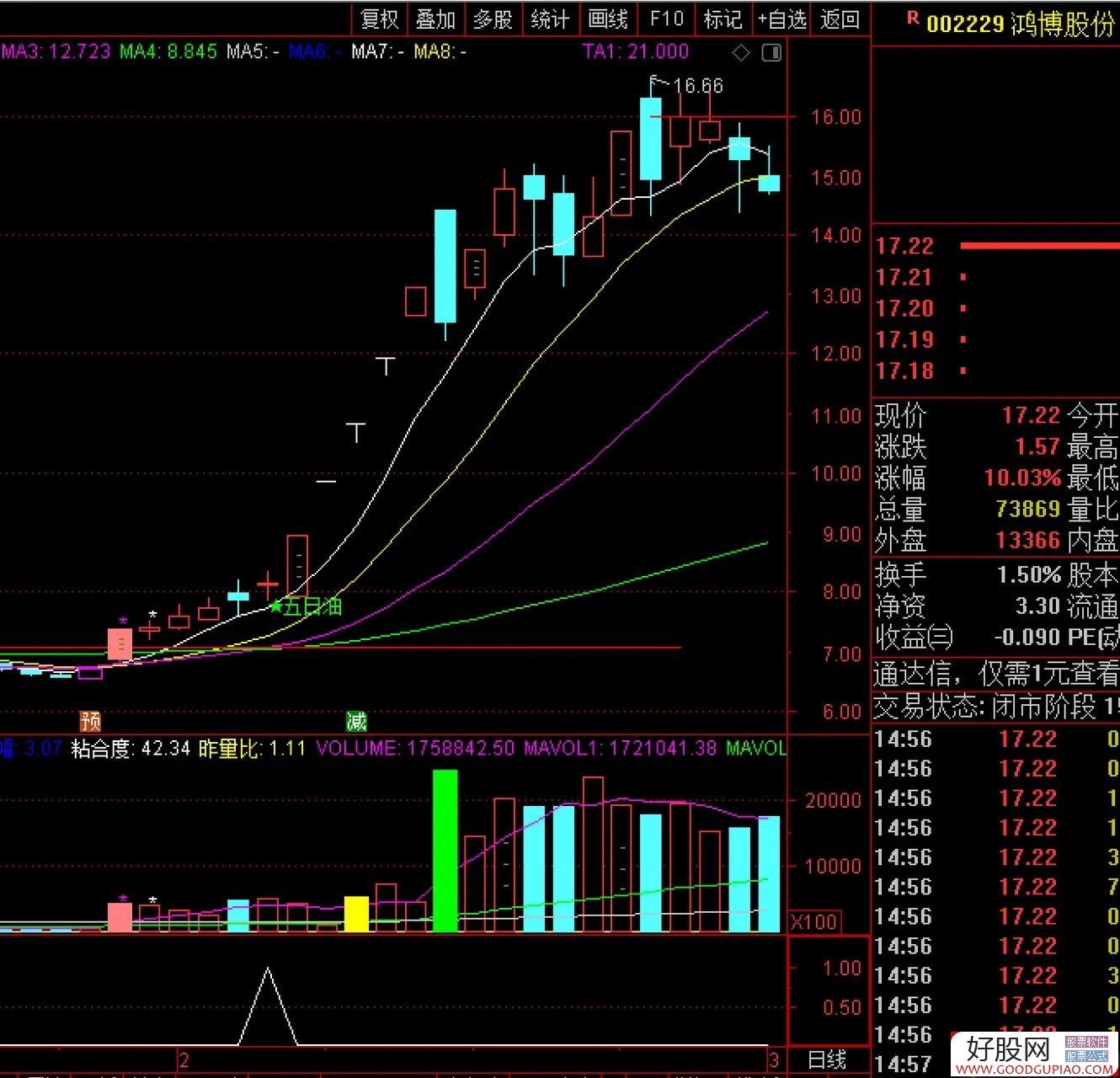Activate the 画线 drawing tool
Viewport: 1120px width, 1078px height.
(608, 19)
